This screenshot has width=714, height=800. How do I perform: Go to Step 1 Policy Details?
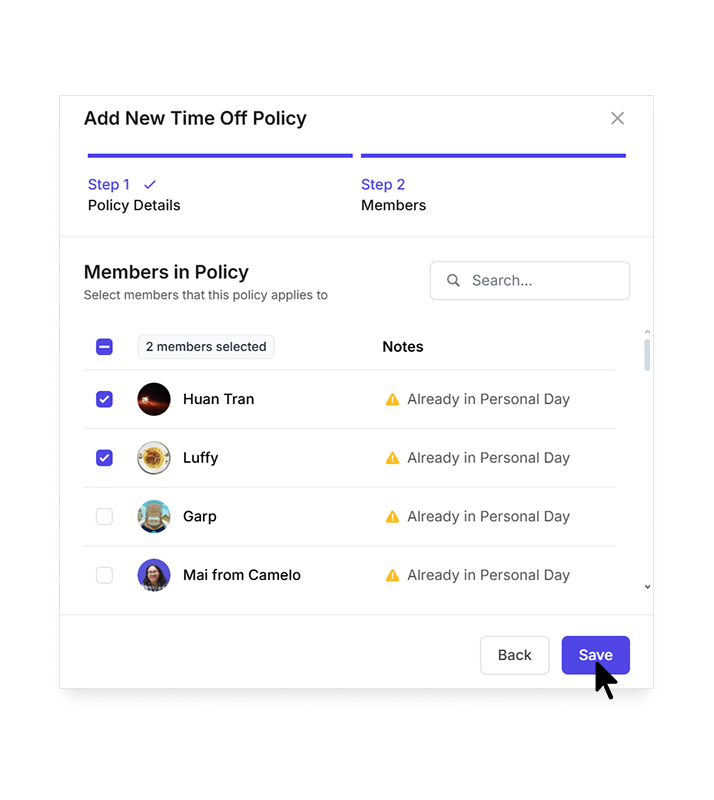pyautogui.click(x=134, y=195)
